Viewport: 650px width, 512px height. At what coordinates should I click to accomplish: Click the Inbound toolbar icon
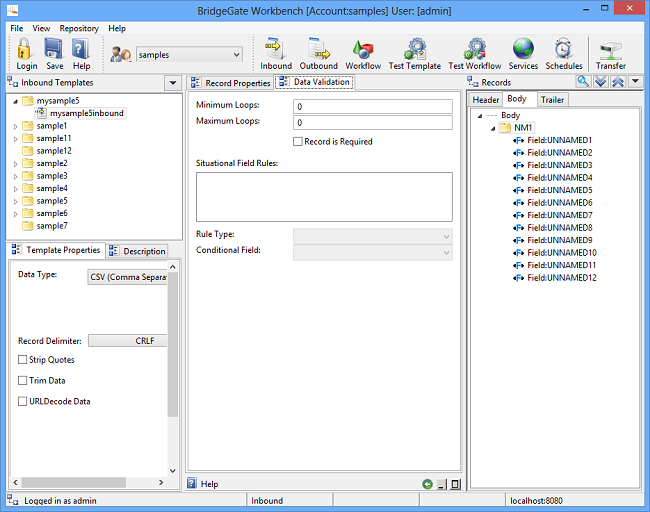[275, 49]
